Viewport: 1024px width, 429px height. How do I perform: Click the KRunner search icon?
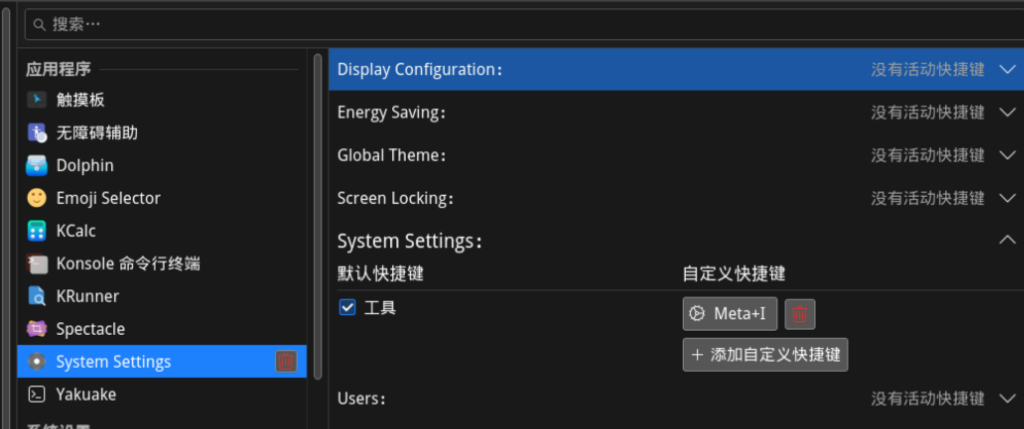click(x=37, y=296)
